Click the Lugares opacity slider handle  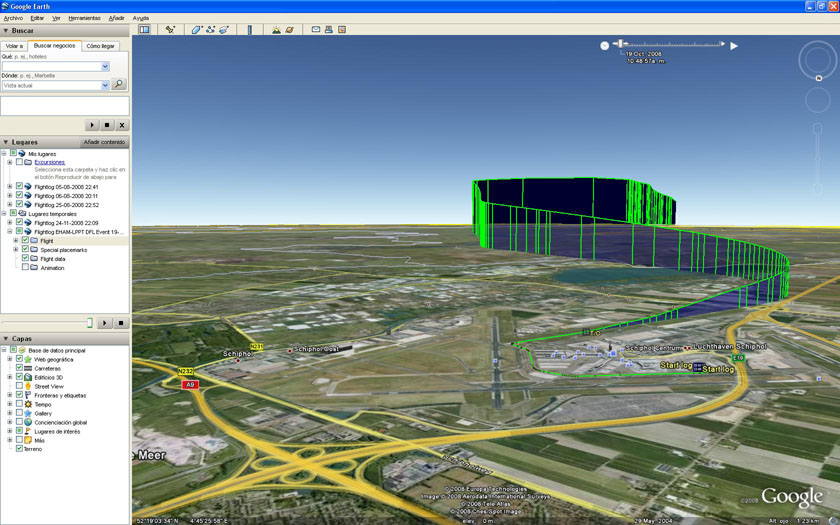click(90, 322)
